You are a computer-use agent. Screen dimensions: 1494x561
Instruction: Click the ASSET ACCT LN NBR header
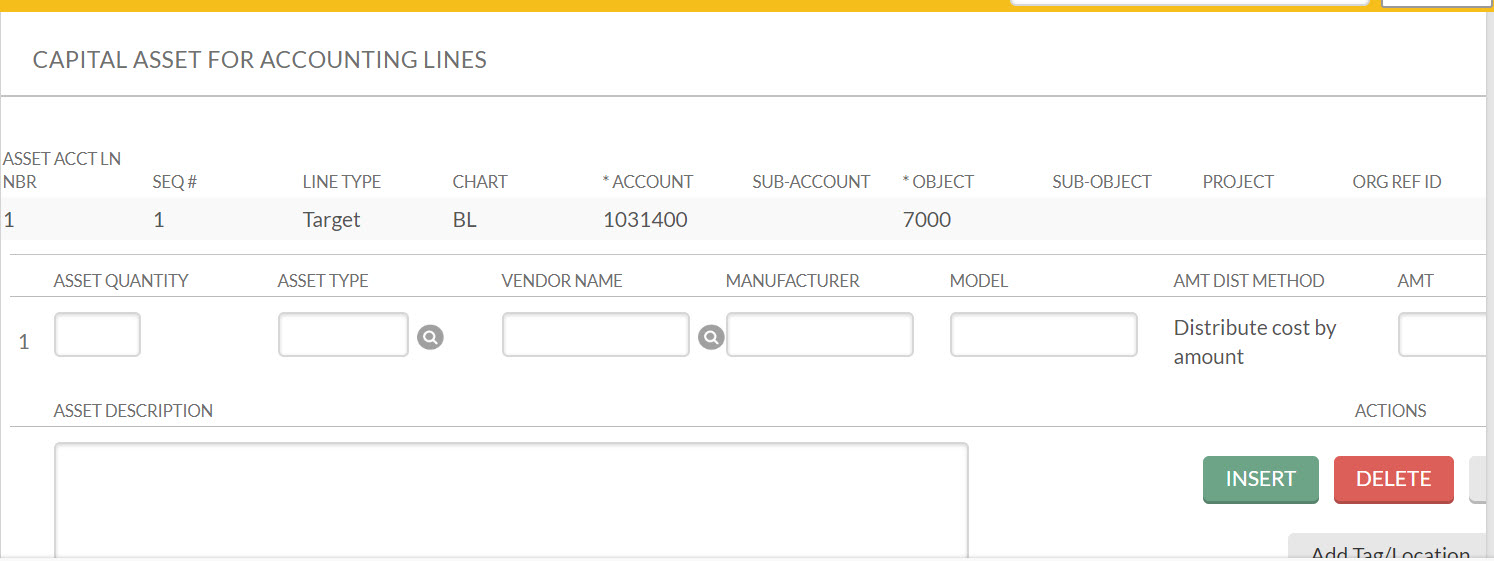(x=62, y=170)
